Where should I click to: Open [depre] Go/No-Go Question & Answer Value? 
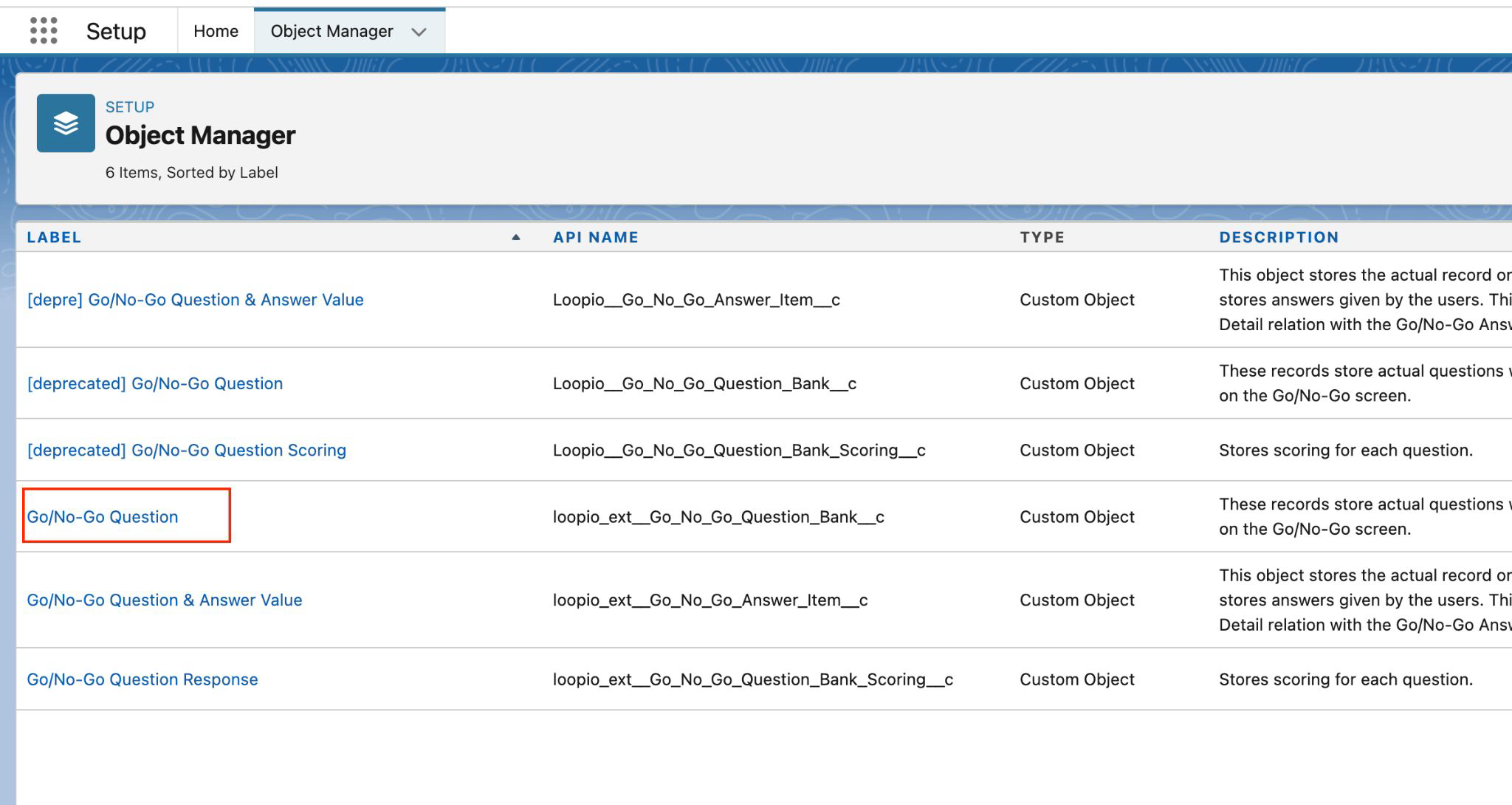196,300
